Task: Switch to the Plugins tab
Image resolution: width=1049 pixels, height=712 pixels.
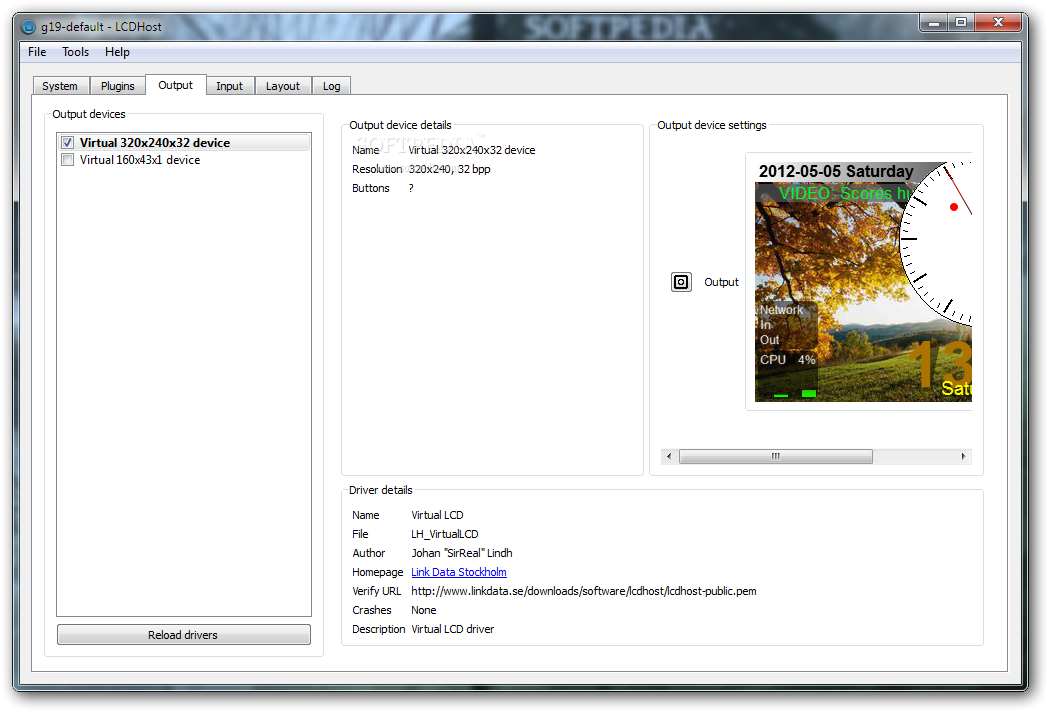Action: (x=118, y=86)
